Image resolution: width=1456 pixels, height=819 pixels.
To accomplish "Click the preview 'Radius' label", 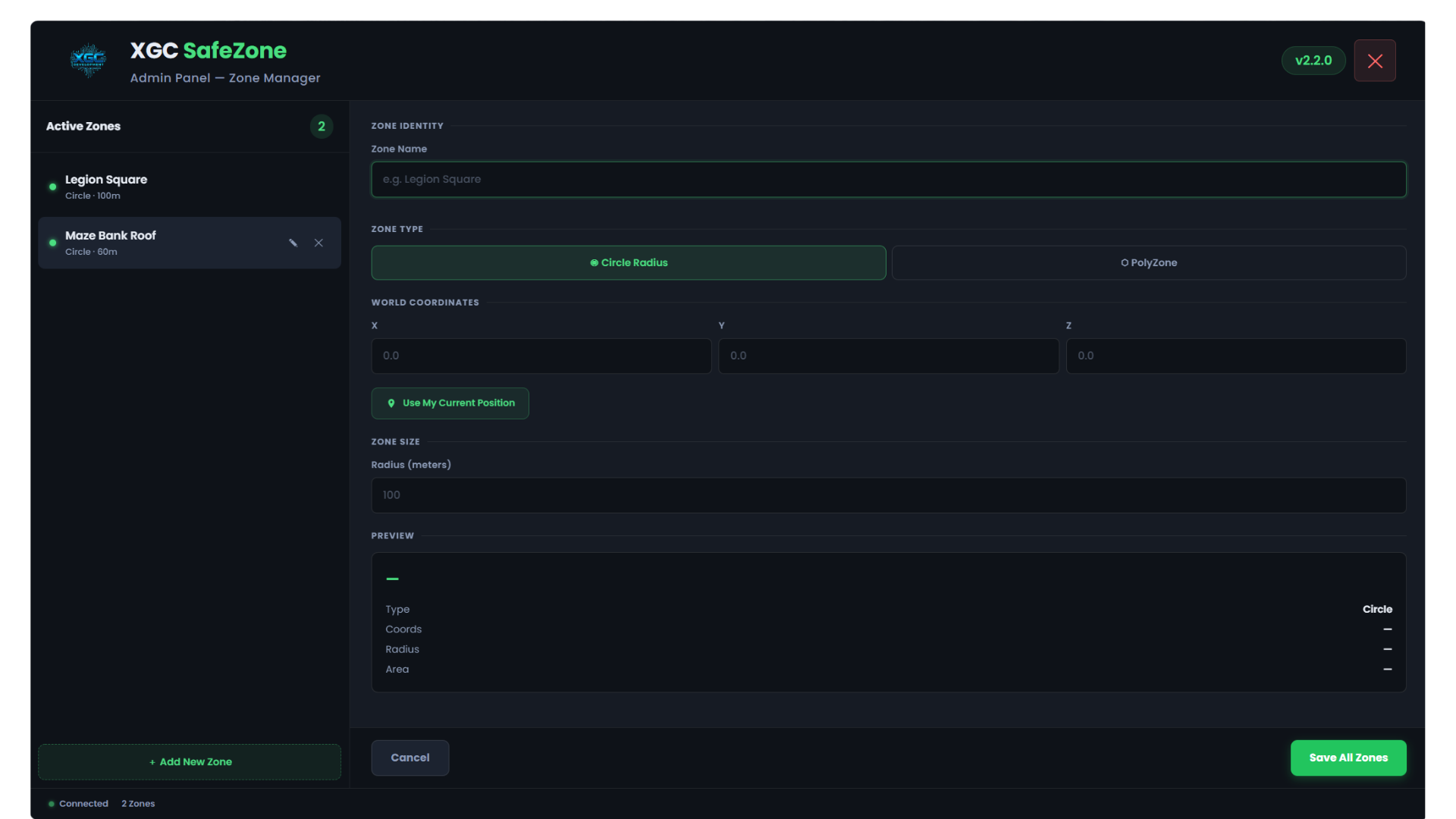I will point(402,649).
